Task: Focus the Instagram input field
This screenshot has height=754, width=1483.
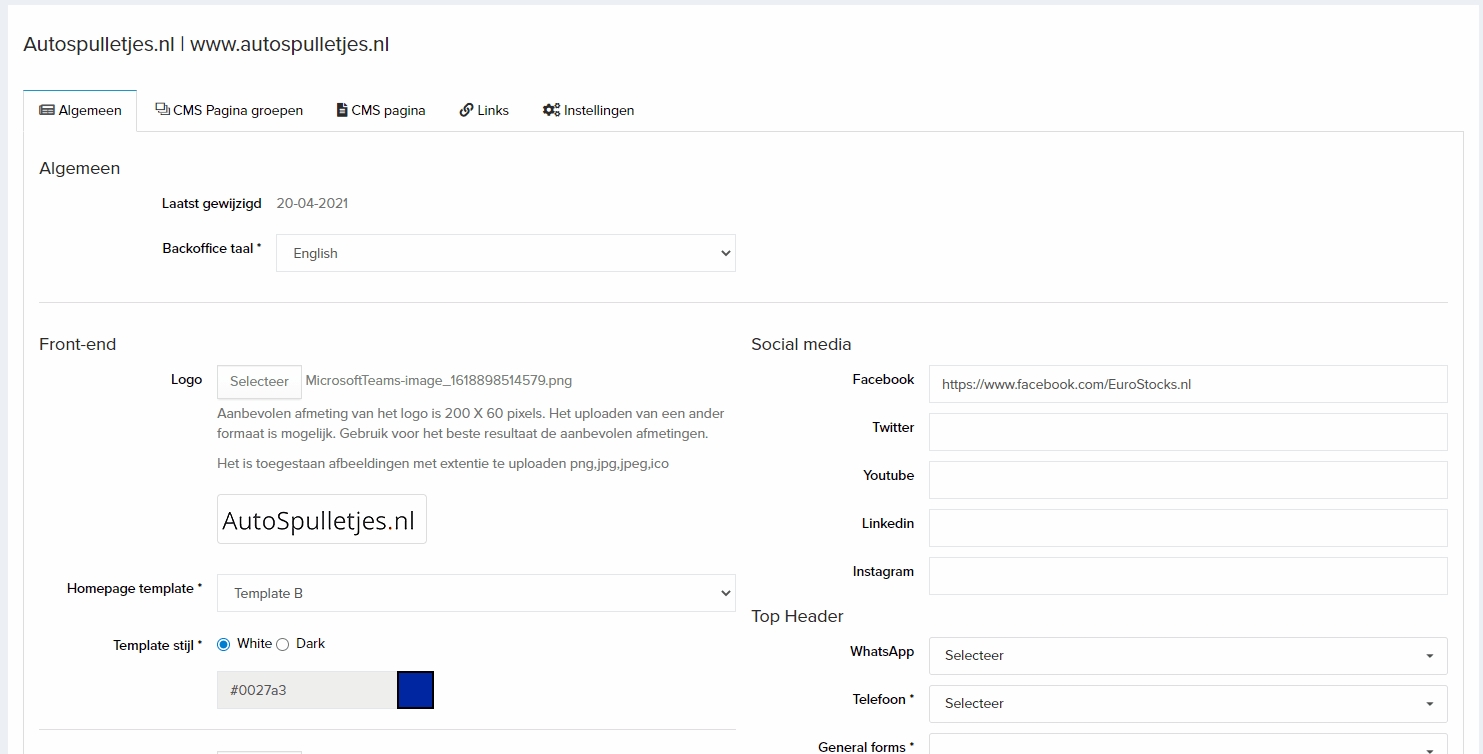Action: point(1188,576)
